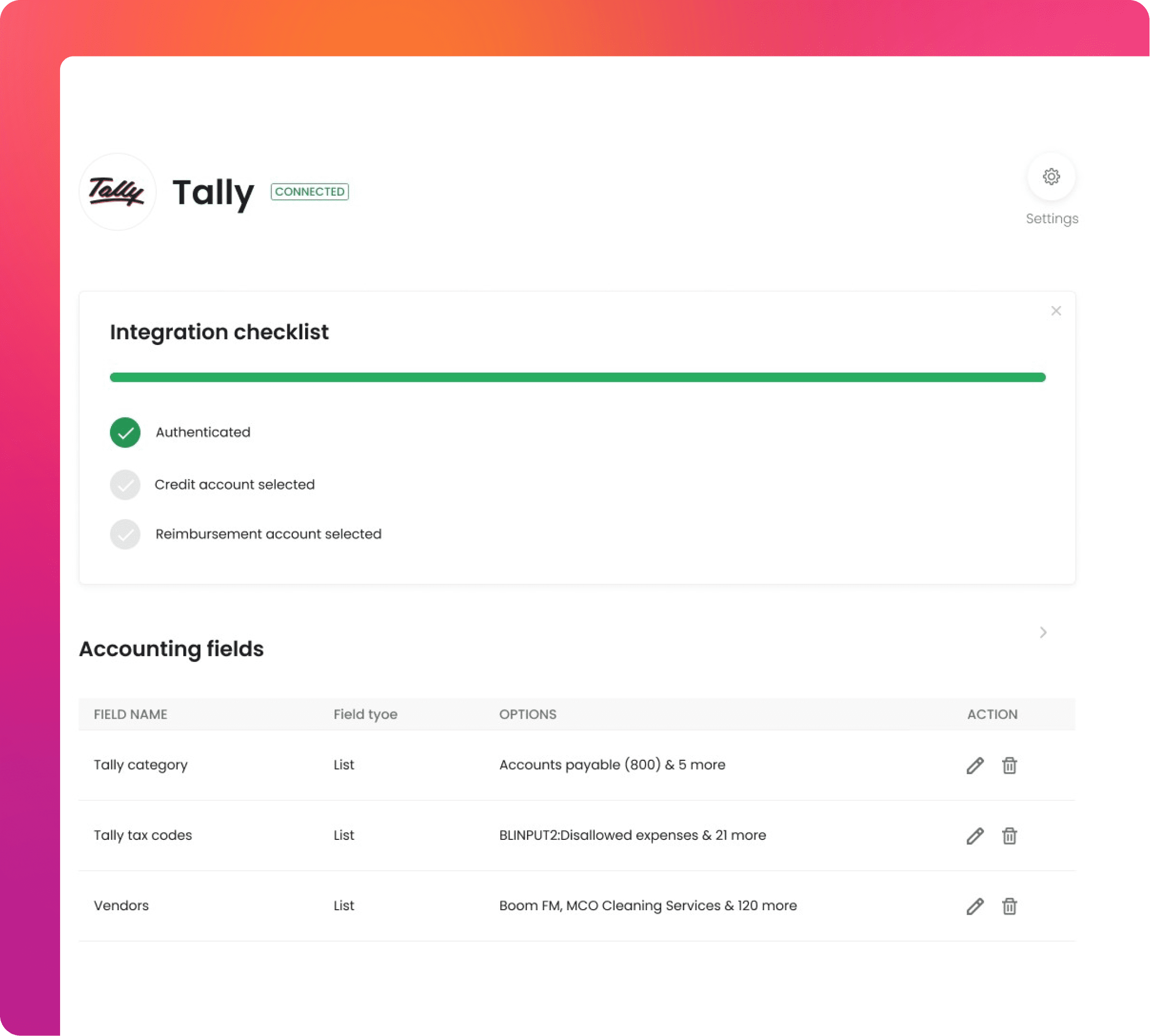Delete the Vendors field
Screen dimensions: 1150x1036
pos(1010,906)
